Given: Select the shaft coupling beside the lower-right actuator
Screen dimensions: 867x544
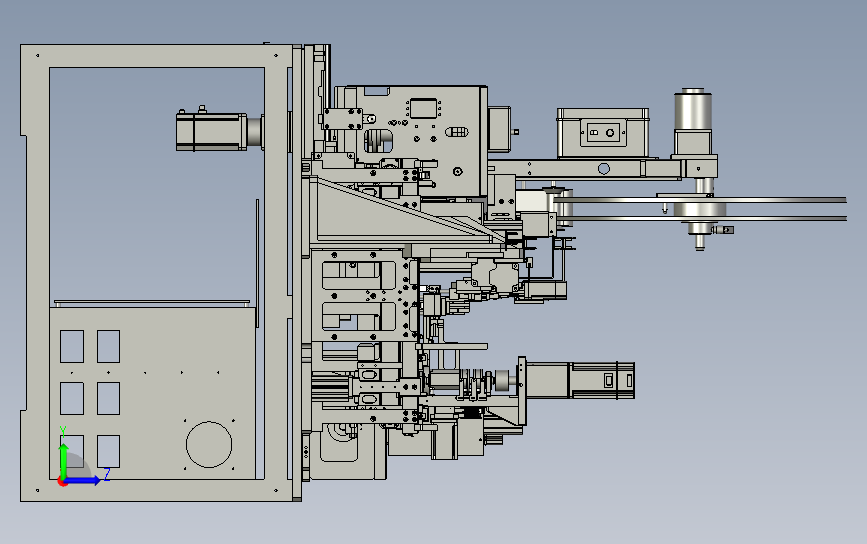Looking at the screenshot, I should [x=503, y=380].
